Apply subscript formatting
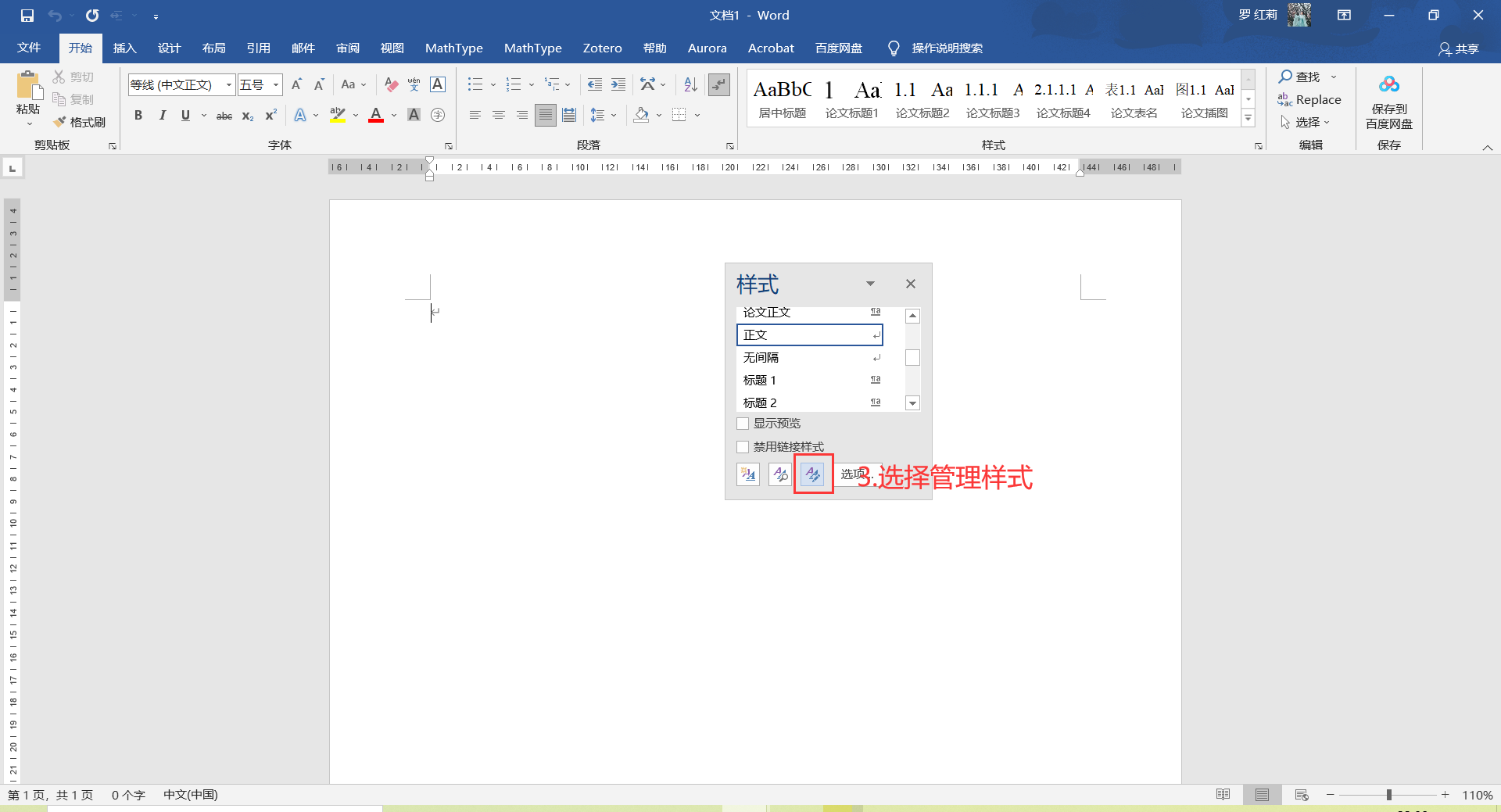1501x812 pixels. coord(247,116)
